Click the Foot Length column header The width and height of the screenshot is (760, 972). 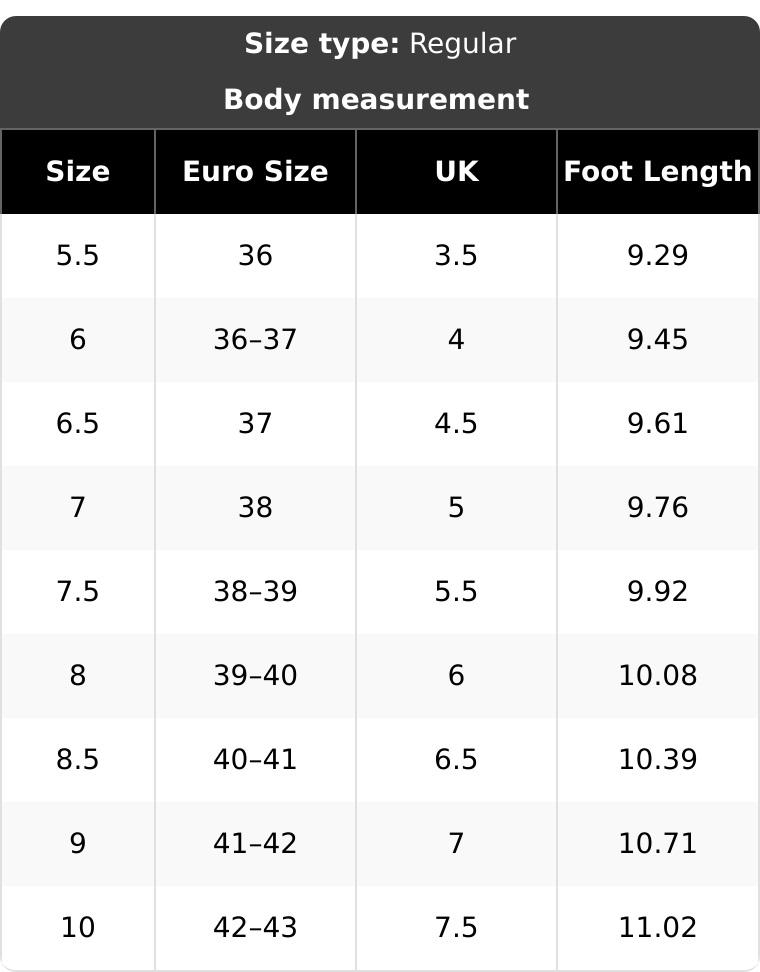658,172
